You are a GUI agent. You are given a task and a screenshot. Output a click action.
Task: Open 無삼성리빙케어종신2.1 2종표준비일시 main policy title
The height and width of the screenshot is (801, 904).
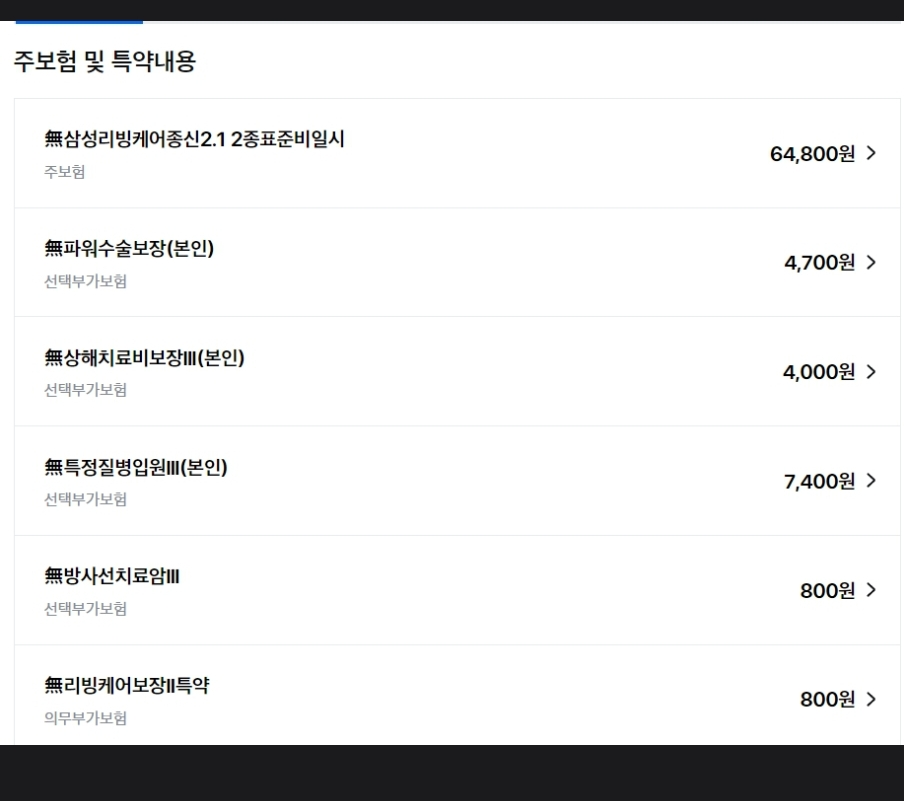pos(195,139)
